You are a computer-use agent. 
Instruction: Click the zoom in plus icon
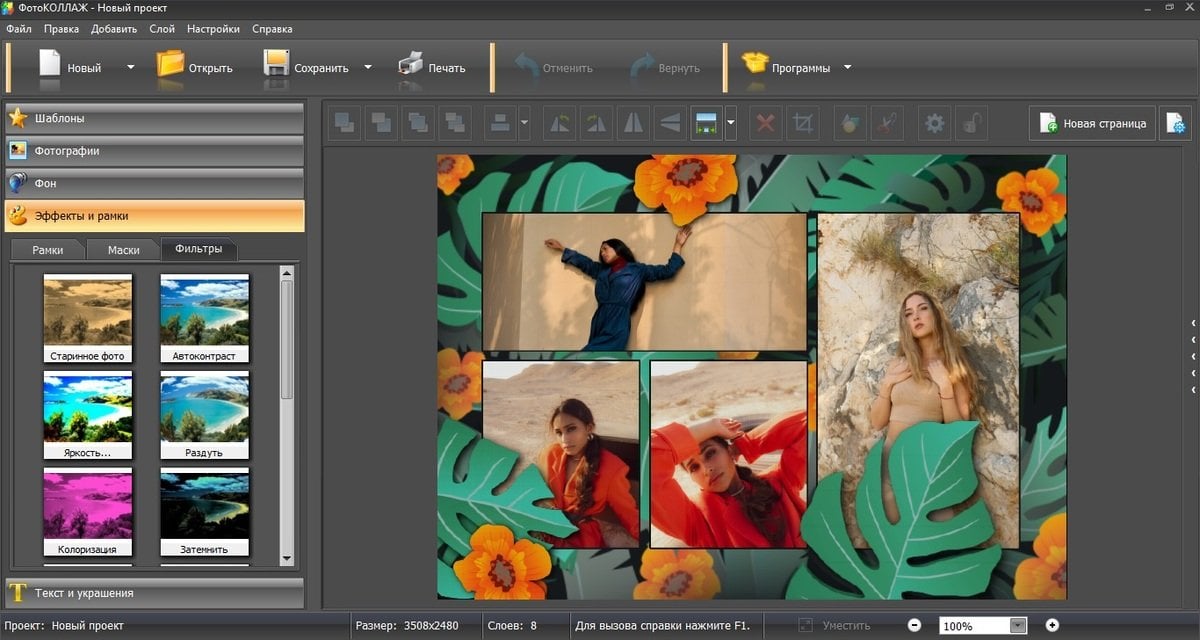[1052, 625]
